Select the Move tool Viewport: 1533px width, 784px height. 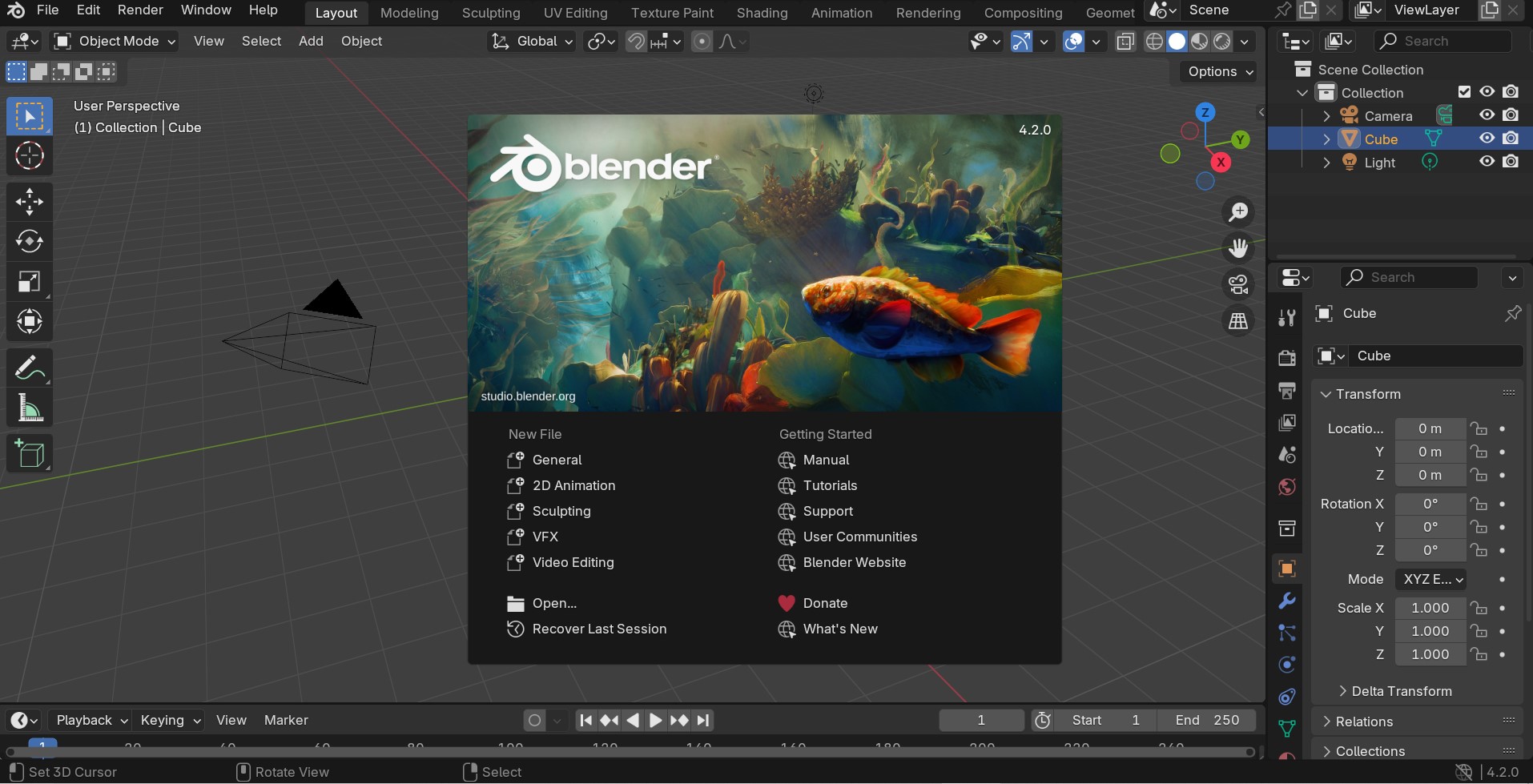pos(30,201)
